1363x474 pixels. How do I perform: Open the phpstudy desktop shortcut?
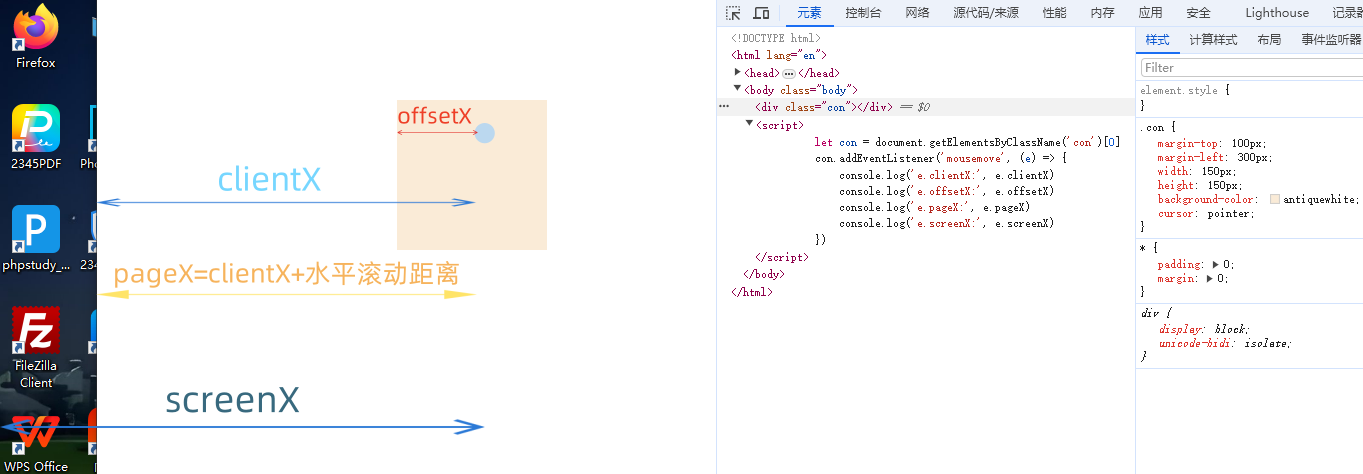coord(36,239)
